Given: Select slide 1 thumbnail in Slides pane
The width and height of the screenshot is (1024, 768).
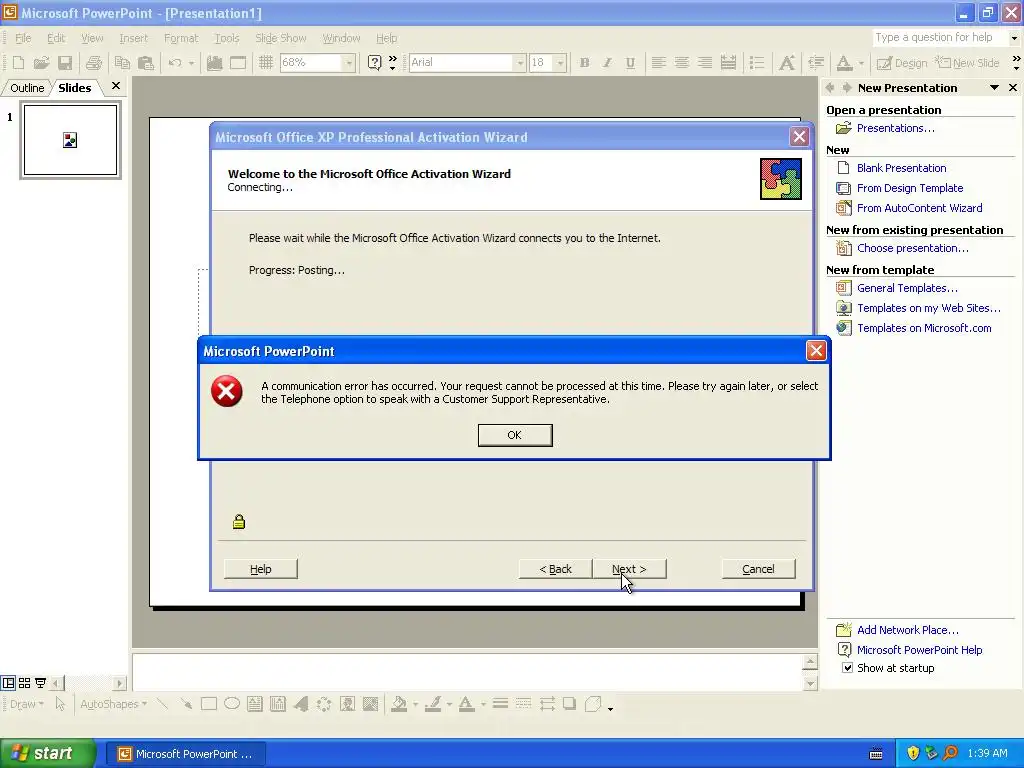Looking at the screenshot, I should [x=71, y=140].
